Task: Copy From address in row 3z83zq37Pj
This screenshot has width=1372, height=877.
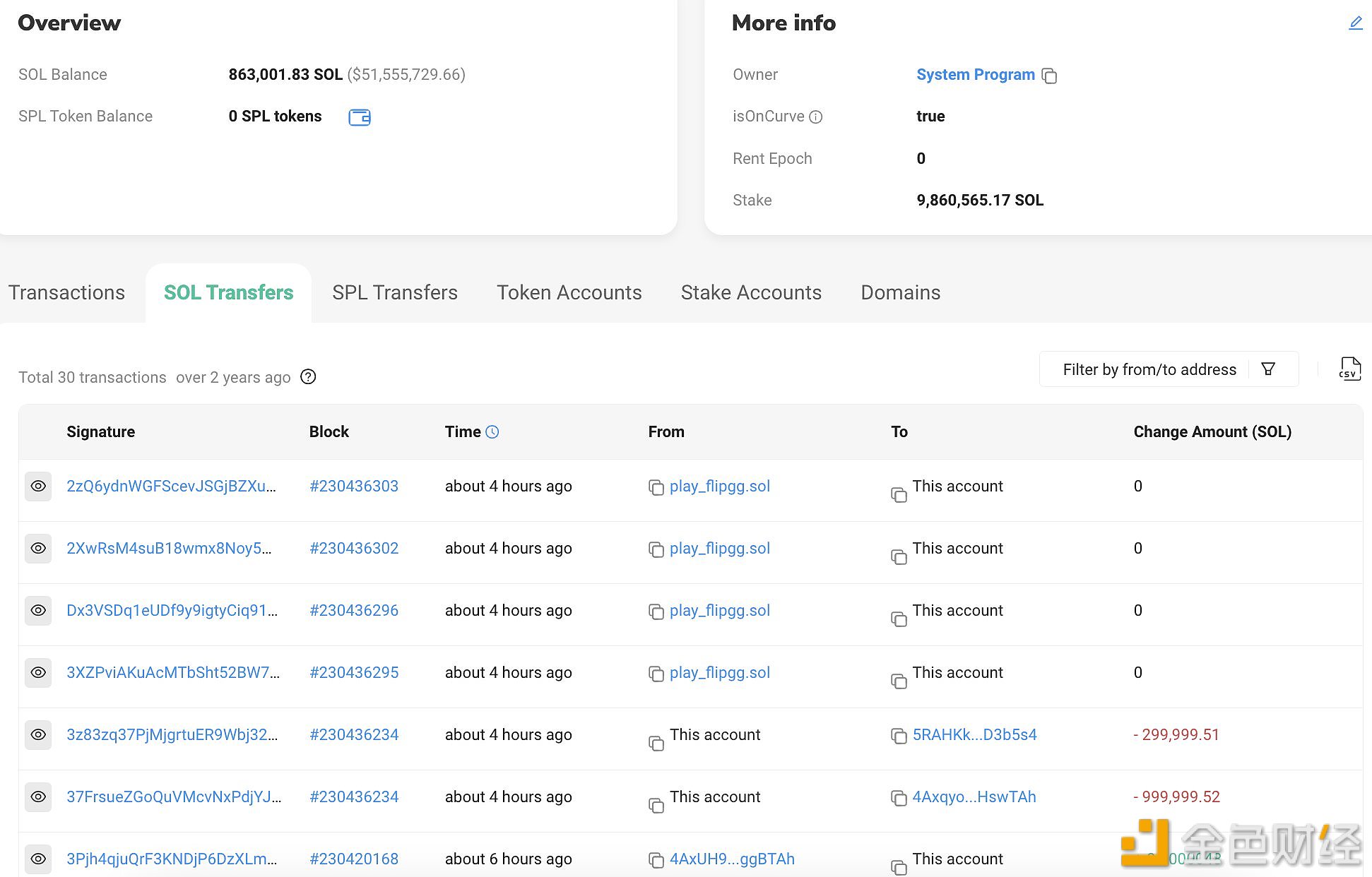Action: coord(656,744)
